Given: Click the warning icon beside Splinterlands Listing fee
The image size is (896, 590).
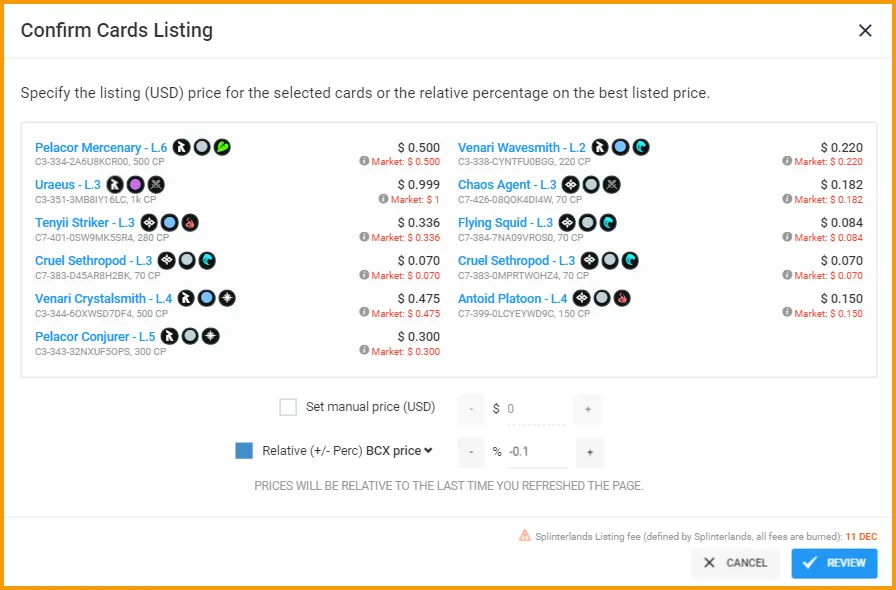Looking at the screenshot, I should click(x=525, y=536).
